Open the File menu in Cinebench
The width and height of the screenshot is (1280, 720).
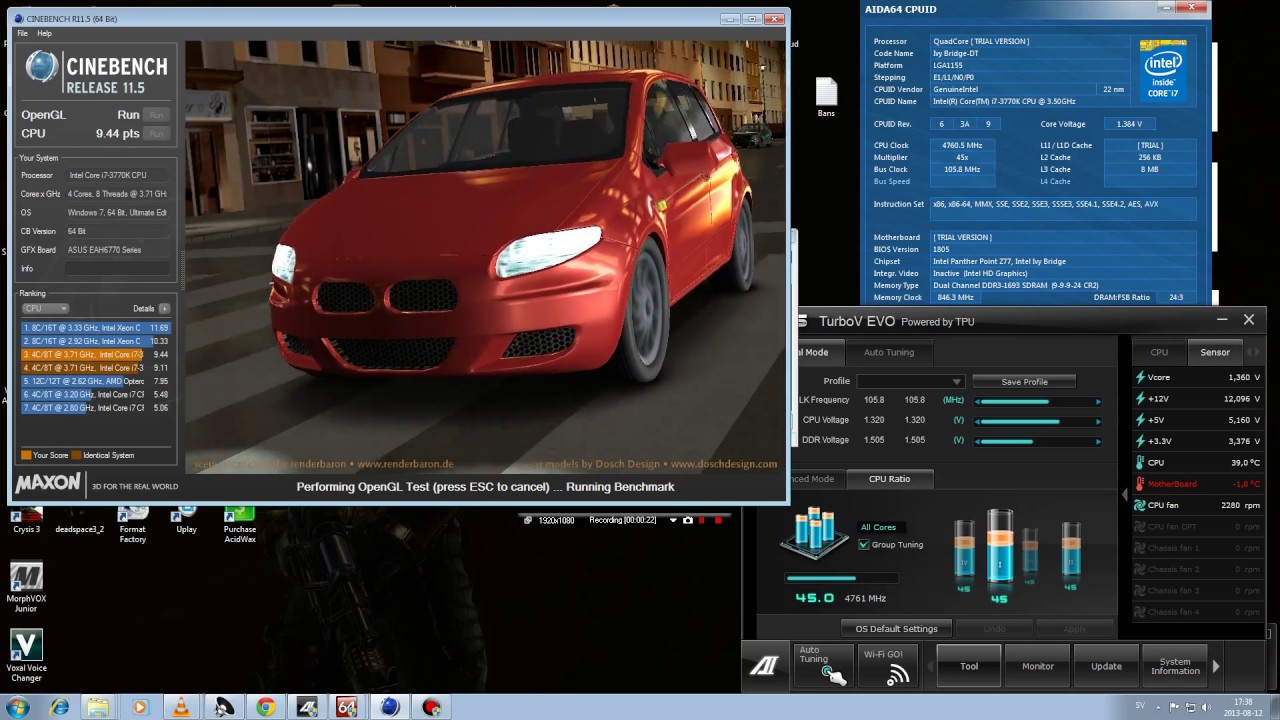[22, 33]
